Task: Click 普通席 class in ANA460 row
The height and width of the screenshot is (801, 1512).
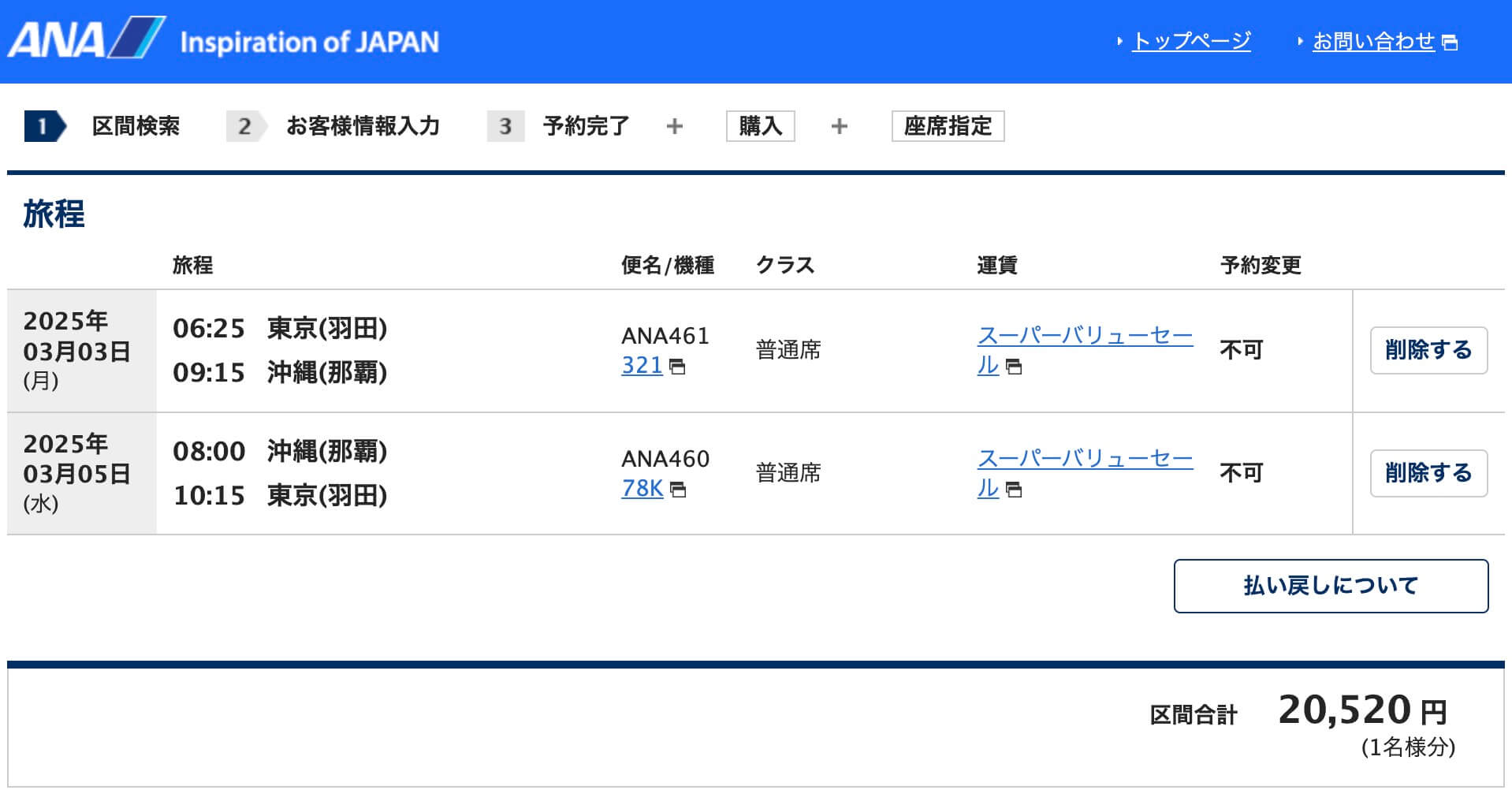Action: (x=788, y=473)
